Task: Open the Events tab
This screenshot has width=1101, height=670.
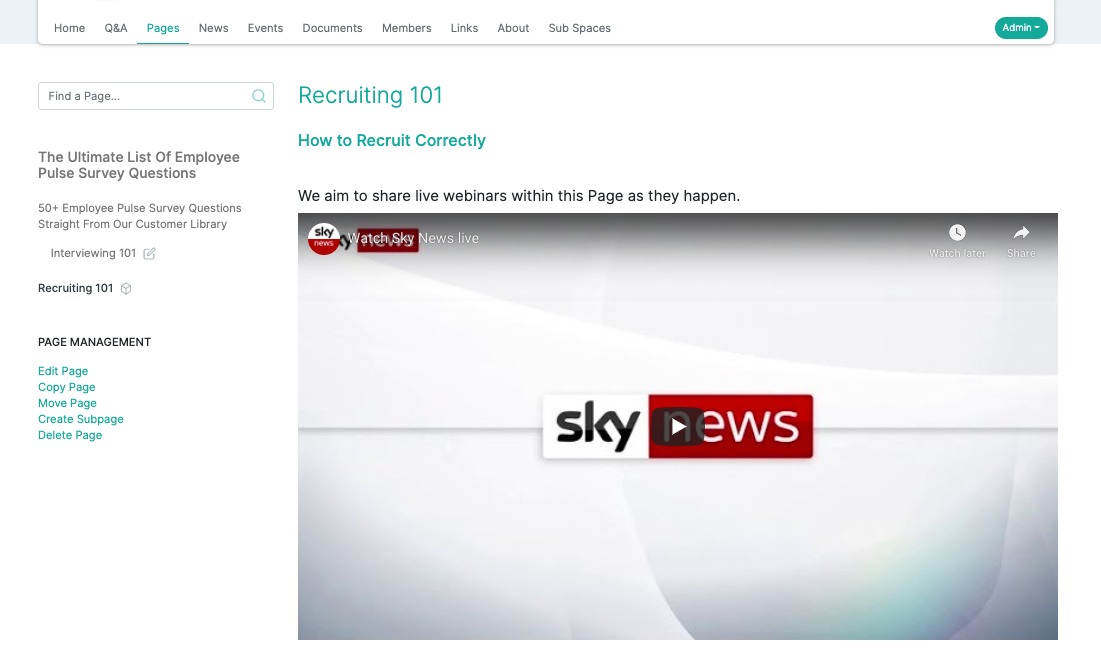Action: [265, 28]
